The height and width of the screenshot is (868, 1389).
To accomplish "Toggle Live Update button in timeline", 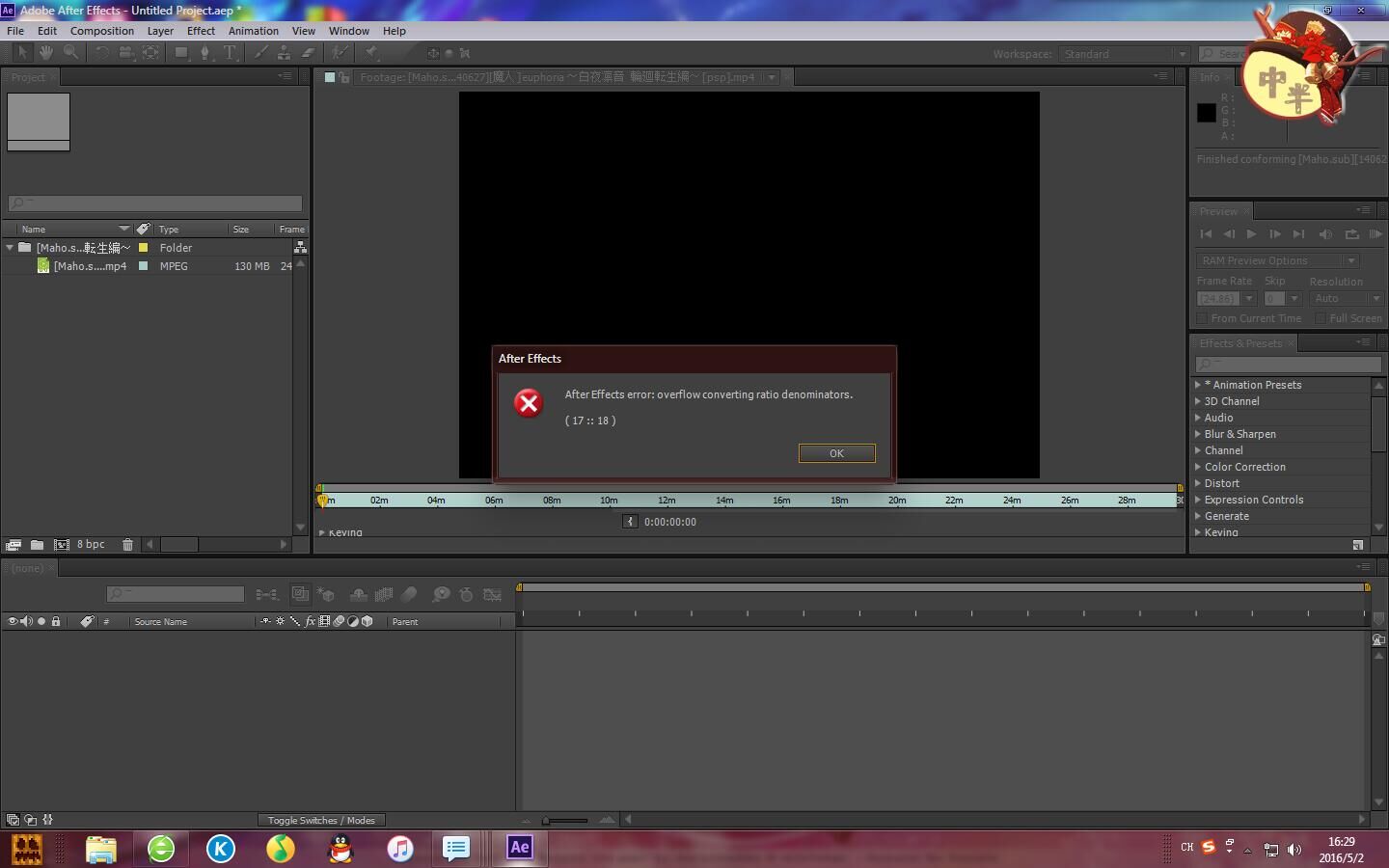I will click(x=300, y=594).
